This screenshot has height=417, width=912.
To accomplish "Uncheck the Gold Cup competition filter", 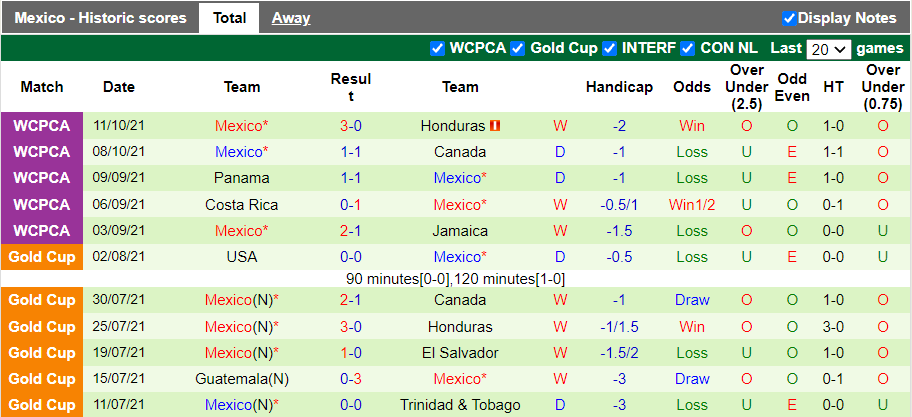I will [x=517, y=48].
